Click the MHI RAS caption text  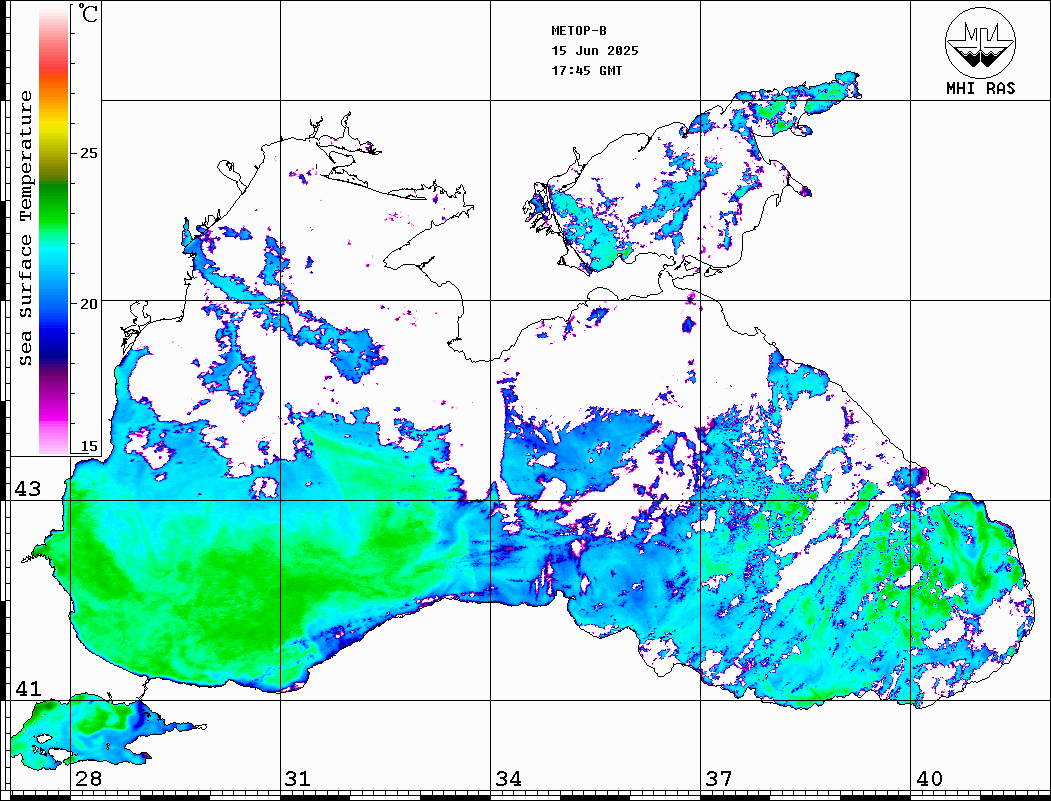980,88
